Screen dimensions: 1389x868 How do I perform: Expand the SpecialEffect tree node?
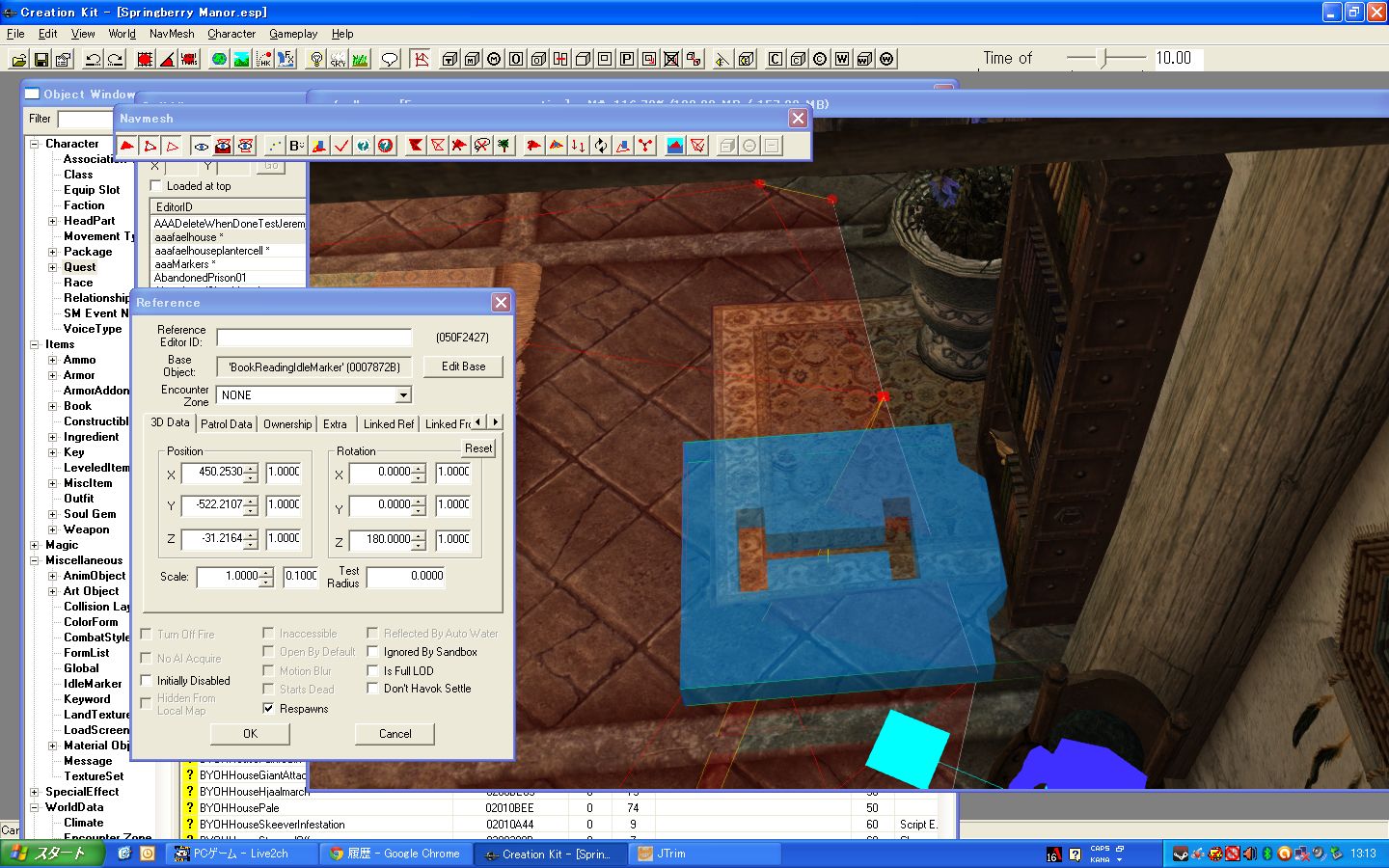(35, 792)
